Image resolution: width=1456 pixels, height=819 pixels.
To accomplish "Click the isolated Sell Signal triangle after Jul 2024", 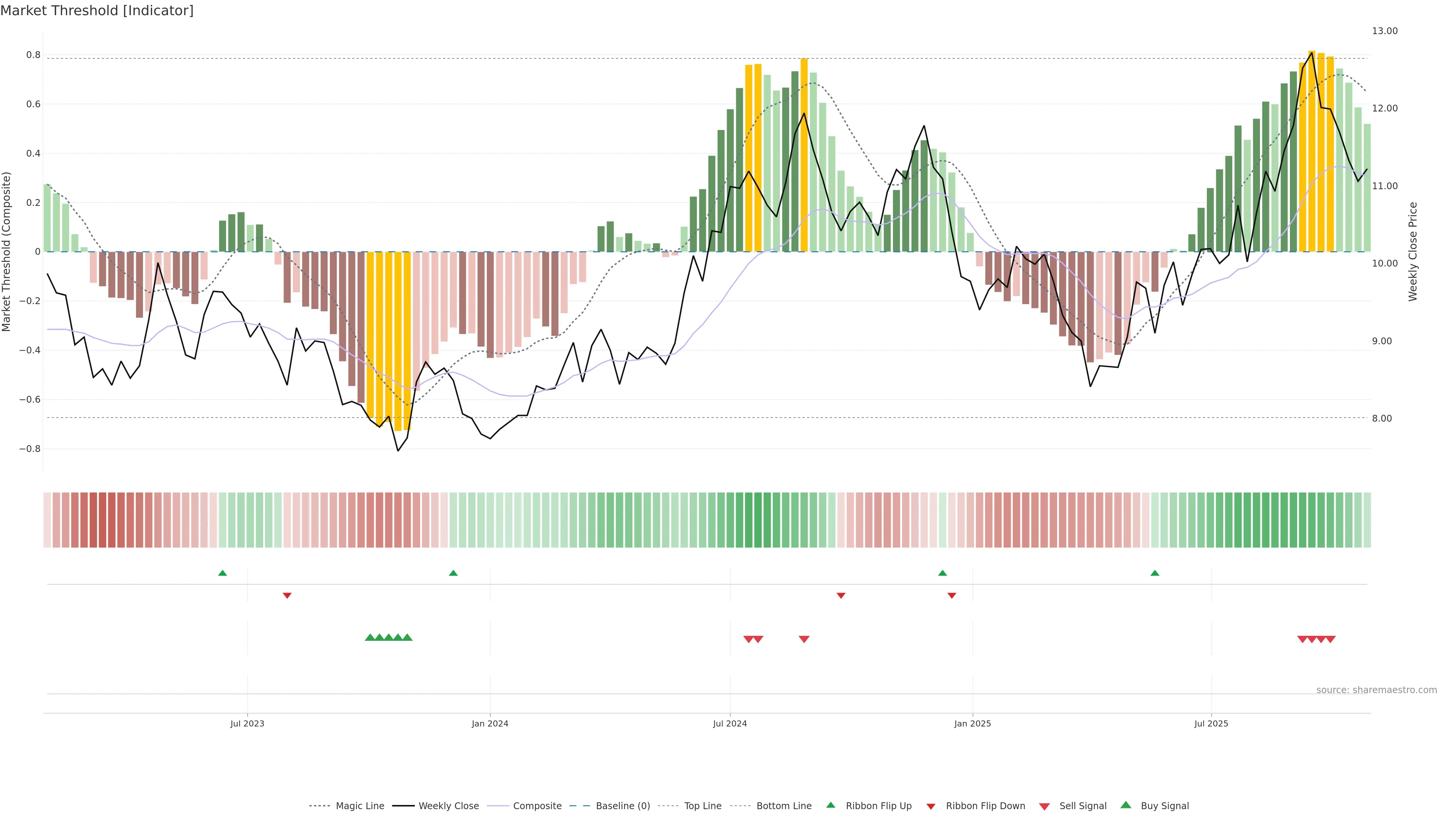I will point(804,639).
